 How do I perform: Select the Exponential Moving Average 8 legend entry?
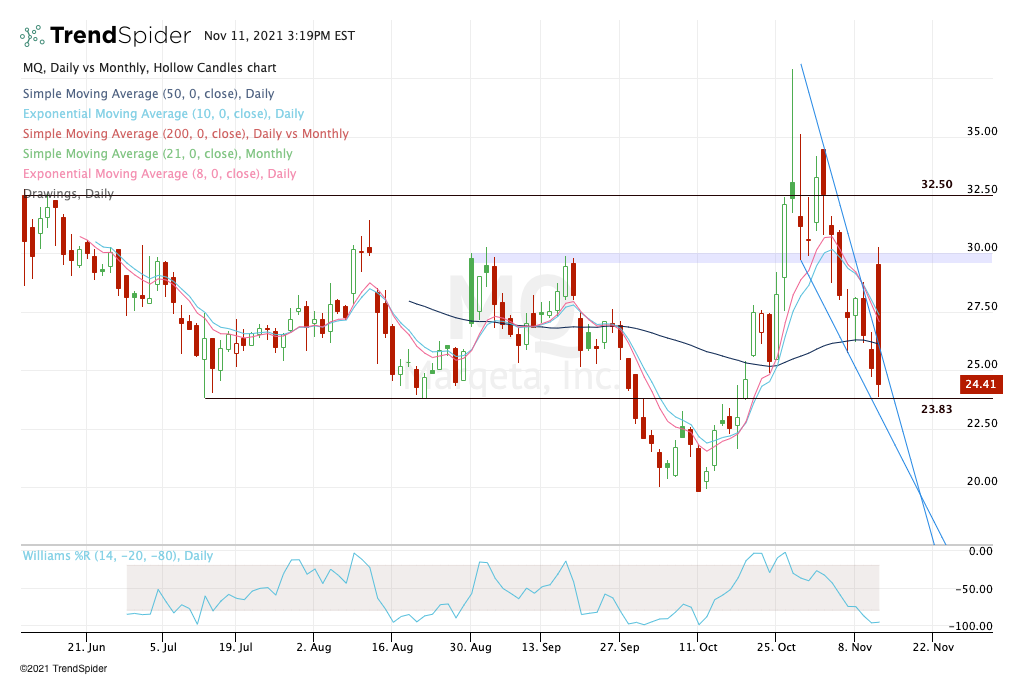tap(159, 174)
